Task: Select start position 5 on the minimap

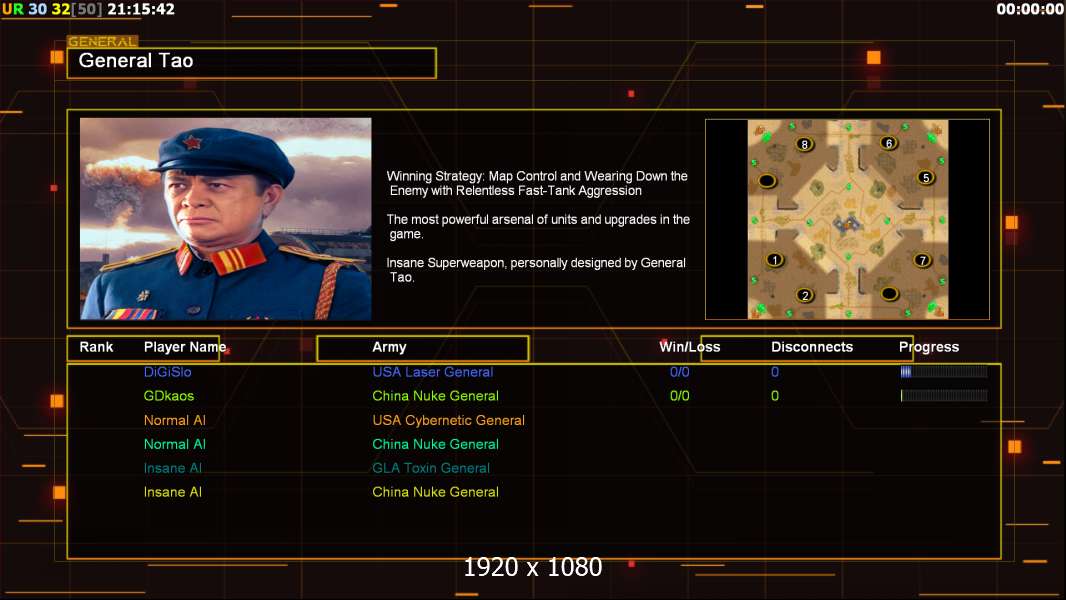Action: pyautogui.click(x=925, y=177)
